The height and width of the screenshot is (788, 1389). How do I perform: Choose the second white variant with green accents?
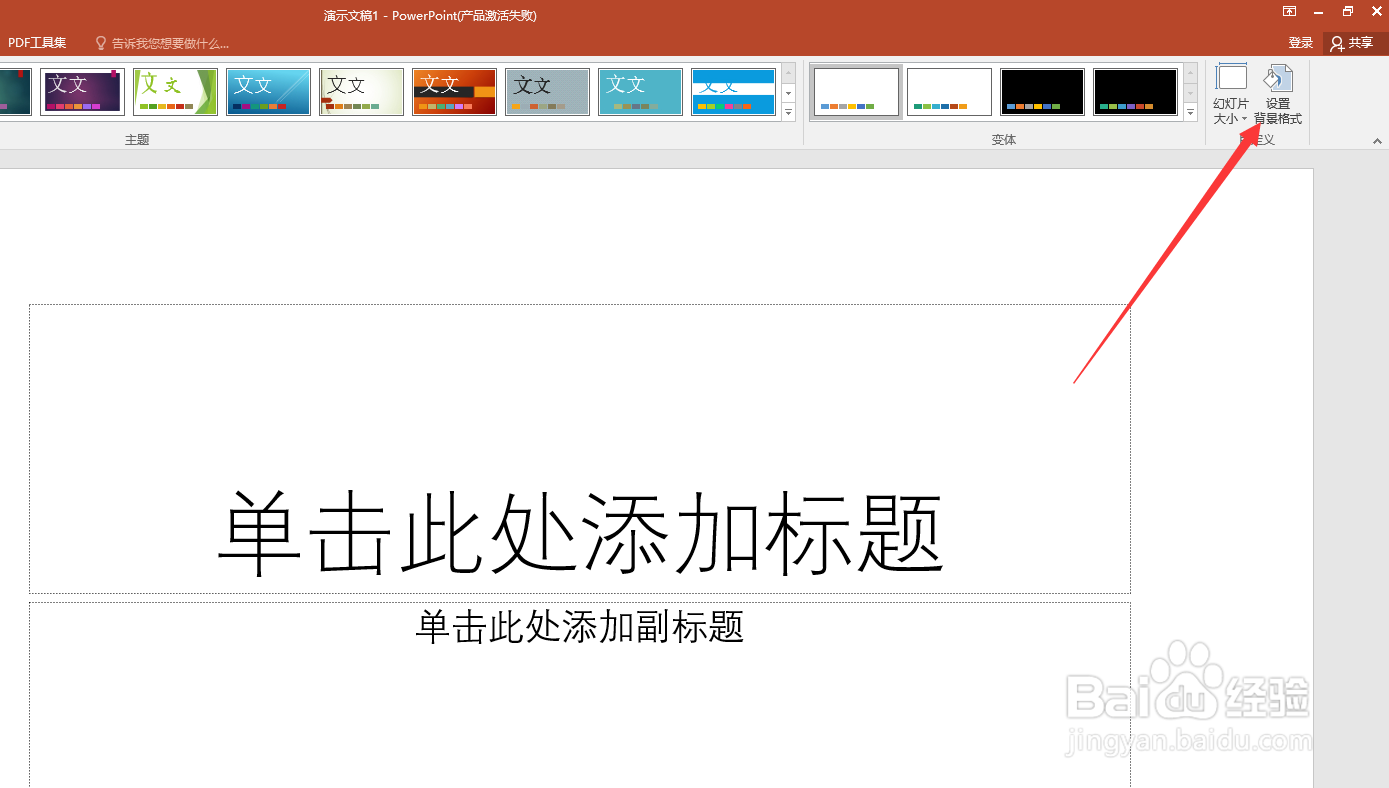click(948, 91)
